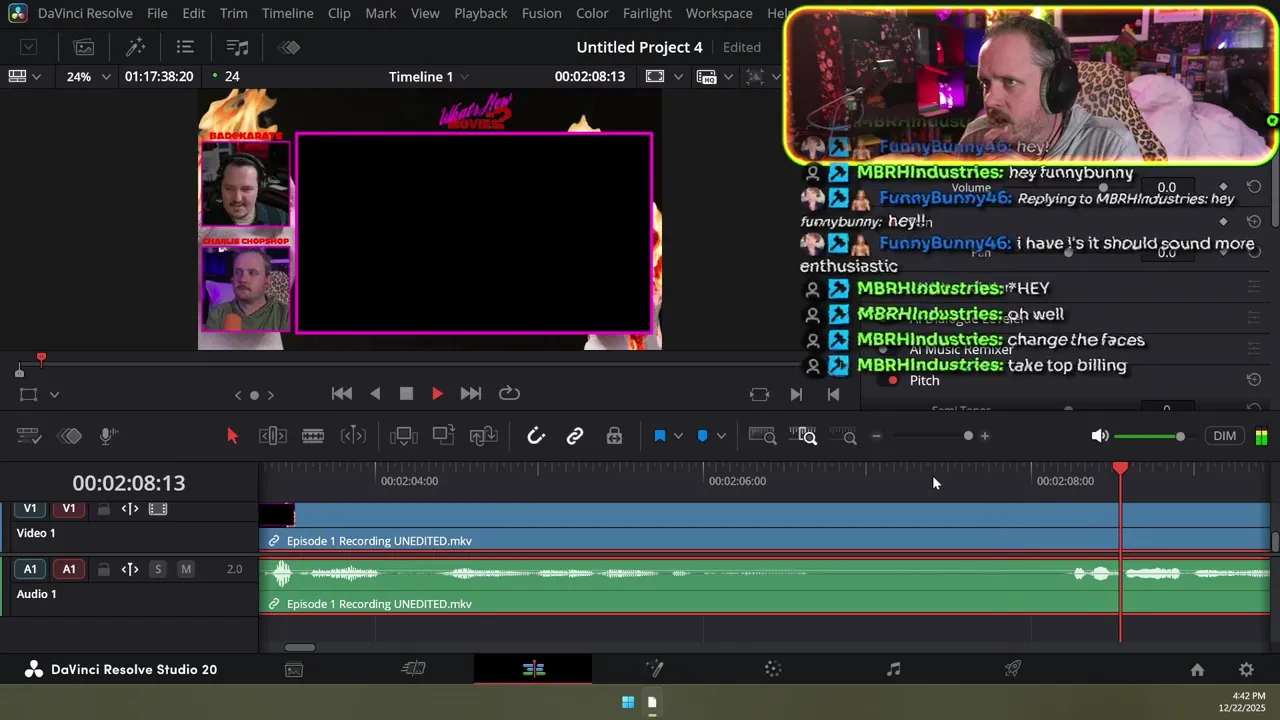The height and width of the screenshot is (720, 1280).
Task: Open the Fusion page wand icon
Action: (x=654, y=669)
